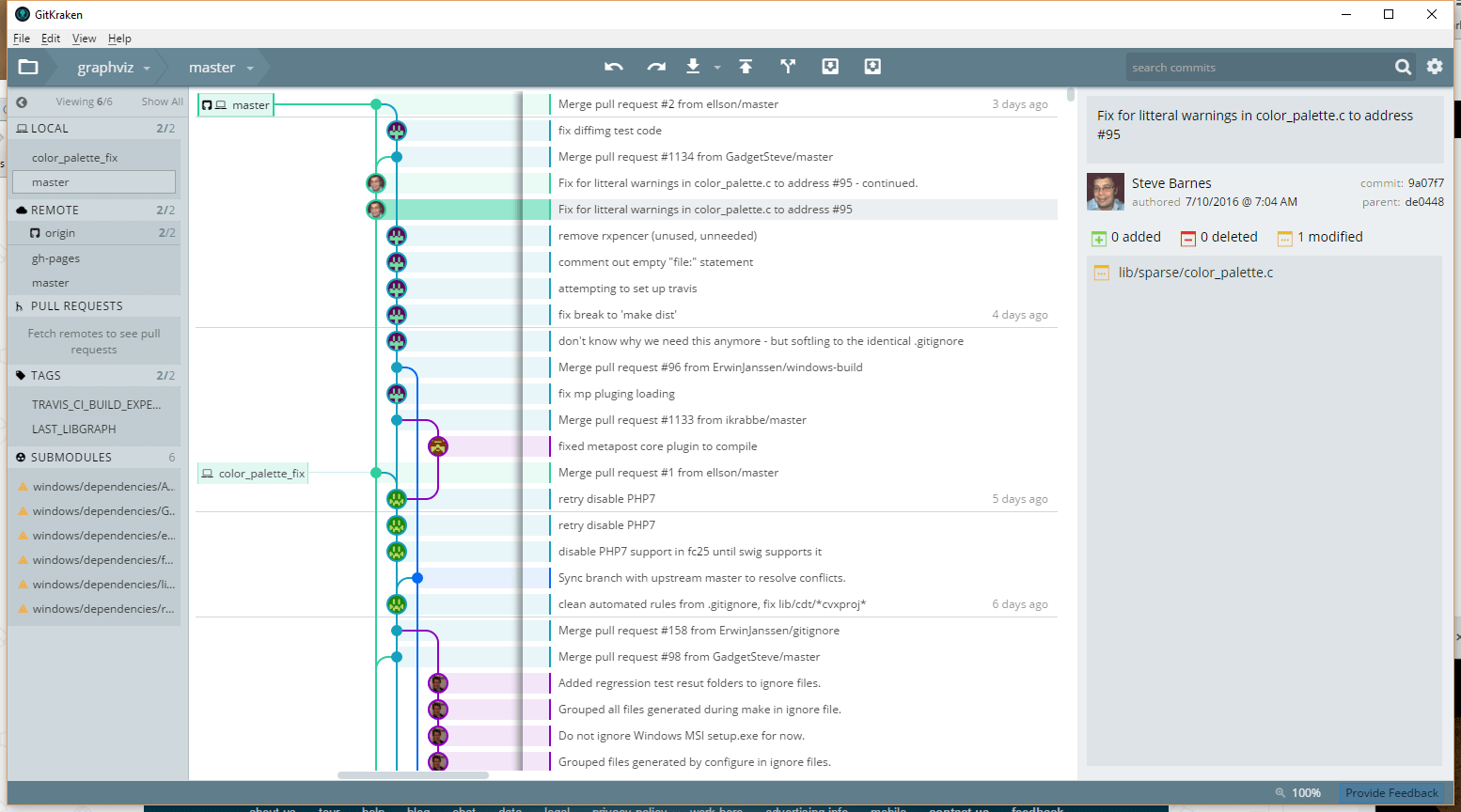Click the parent commit hash de0448
Image resolution: width=1461 pixels, height=812 pixels.
coord(1424,202)
